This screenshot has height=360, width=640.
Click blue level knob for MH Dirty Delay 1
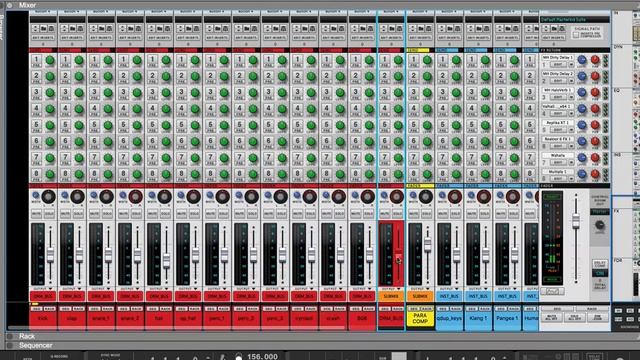(x=582, y=60)
